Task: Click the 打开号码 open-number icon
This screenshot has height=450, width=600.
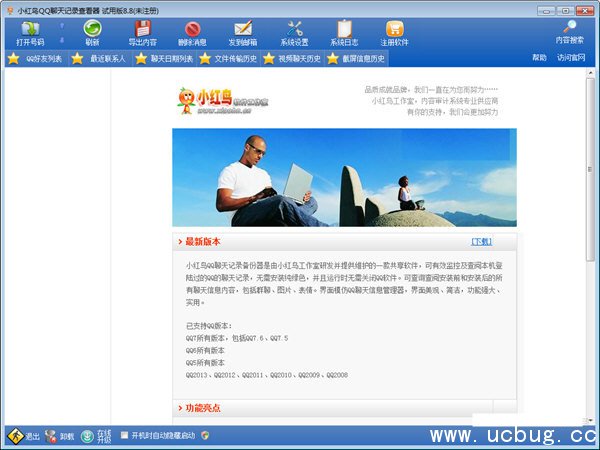Action: [x=30, y=29]
